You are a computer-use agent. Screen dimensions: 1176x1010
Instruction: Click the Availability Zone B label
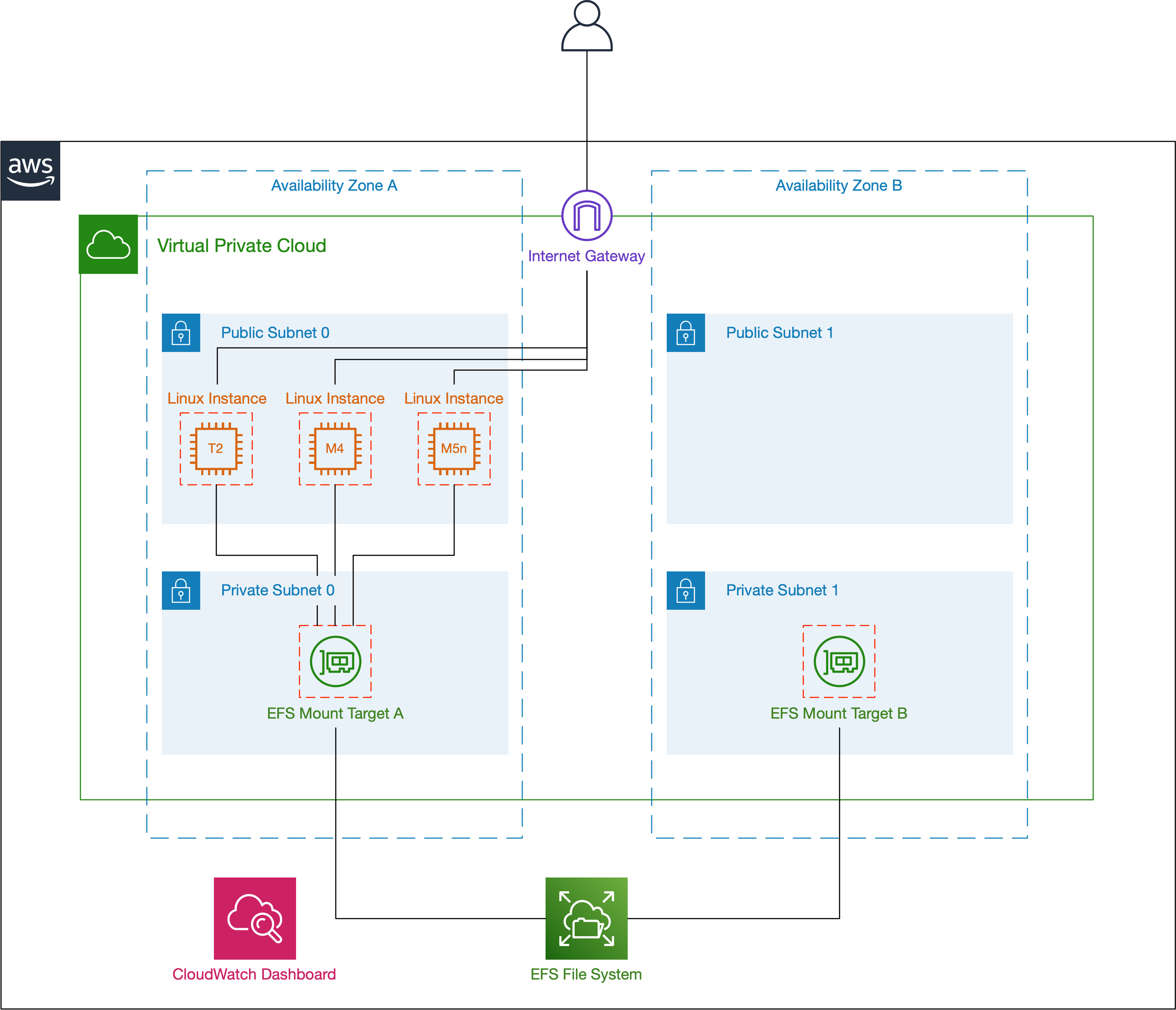839,186
